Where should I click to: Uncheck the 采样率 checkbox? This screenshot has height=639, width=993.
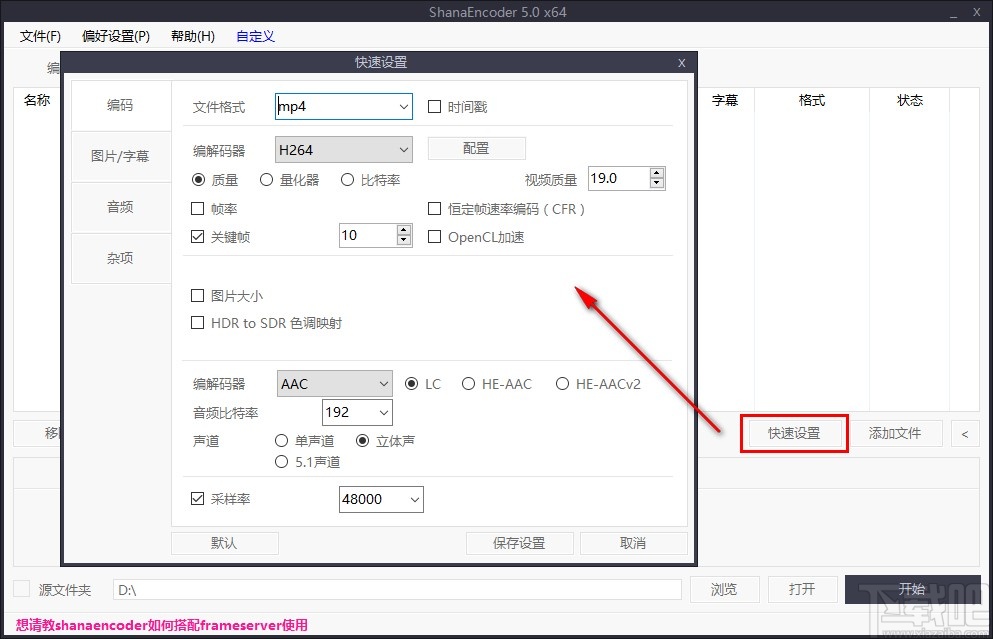coord(198,498)
